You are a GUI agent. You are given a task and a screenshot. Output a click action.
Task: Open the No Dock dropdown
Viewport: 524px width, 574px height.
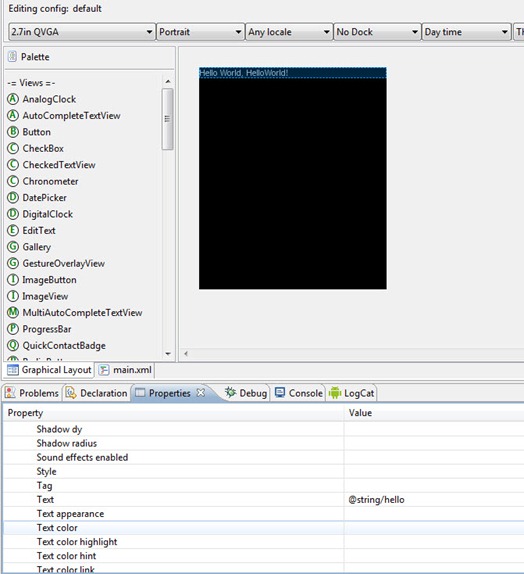tap(377, 32)
